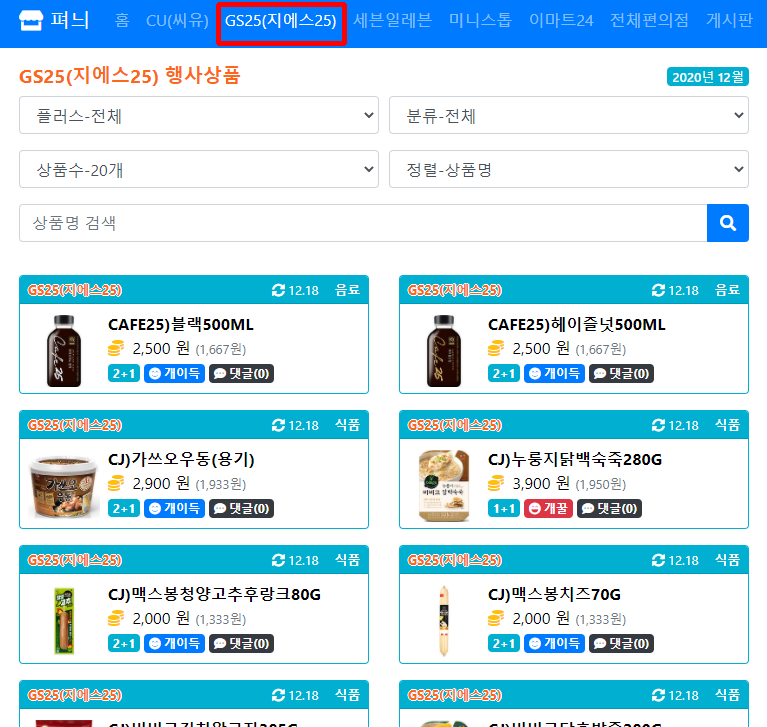Open product title CAFE25)블랙500ML
This screenshot has height=727, width=767.
pos(181,325)
